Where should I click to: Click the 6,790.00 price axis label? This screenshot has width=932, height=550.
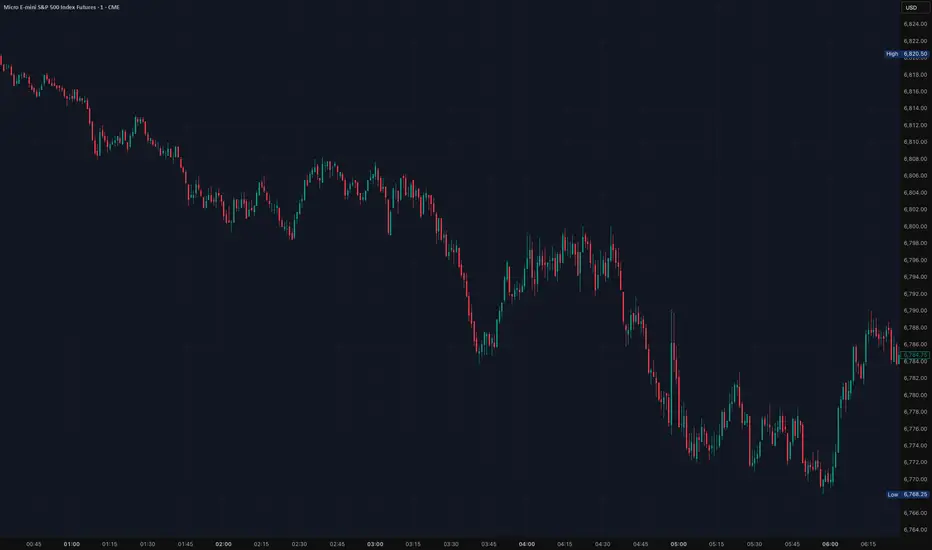pos(915,310)
